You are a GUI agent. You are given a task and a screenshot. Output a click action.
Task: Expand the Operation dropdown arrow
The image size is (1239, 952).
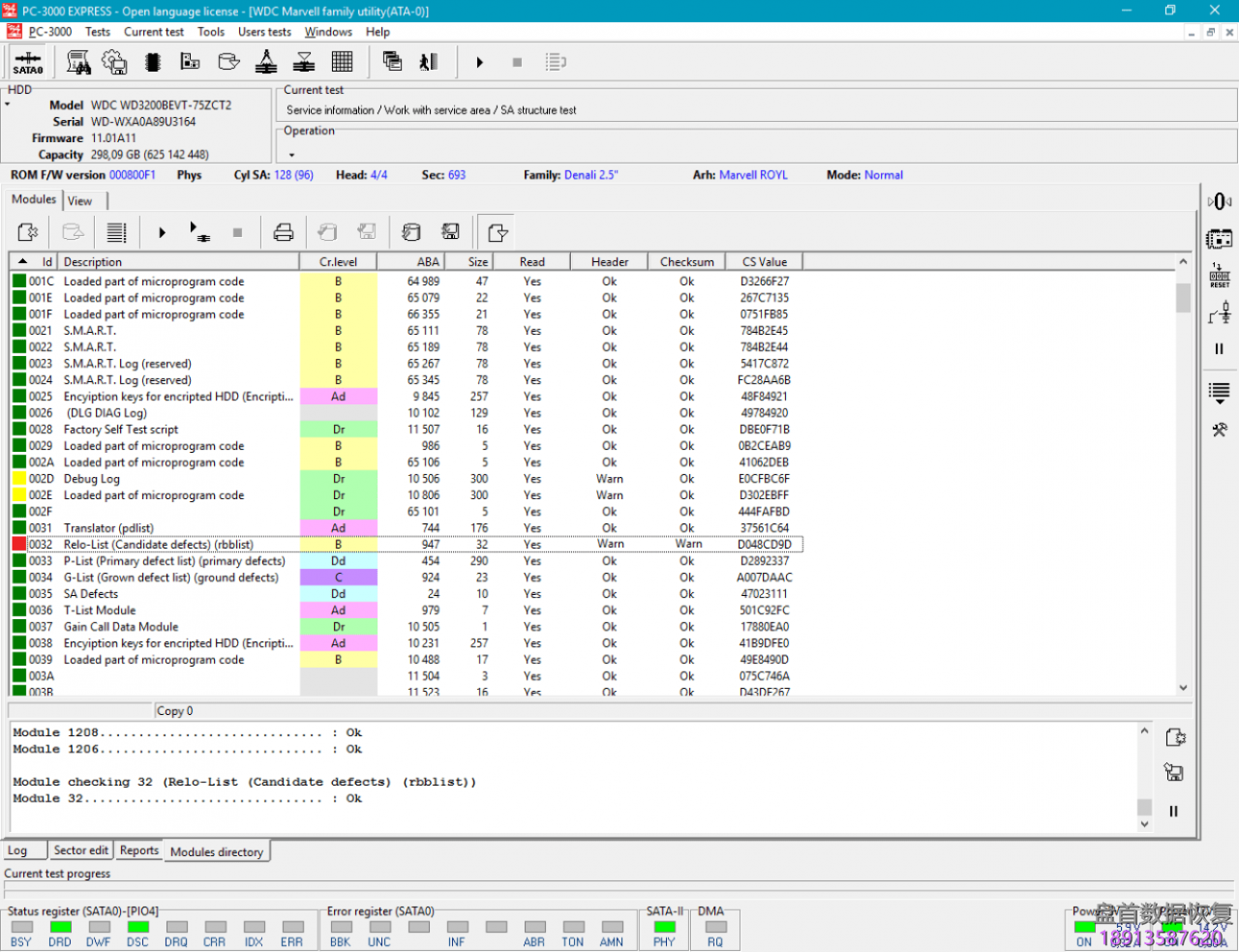coord(291,155)
